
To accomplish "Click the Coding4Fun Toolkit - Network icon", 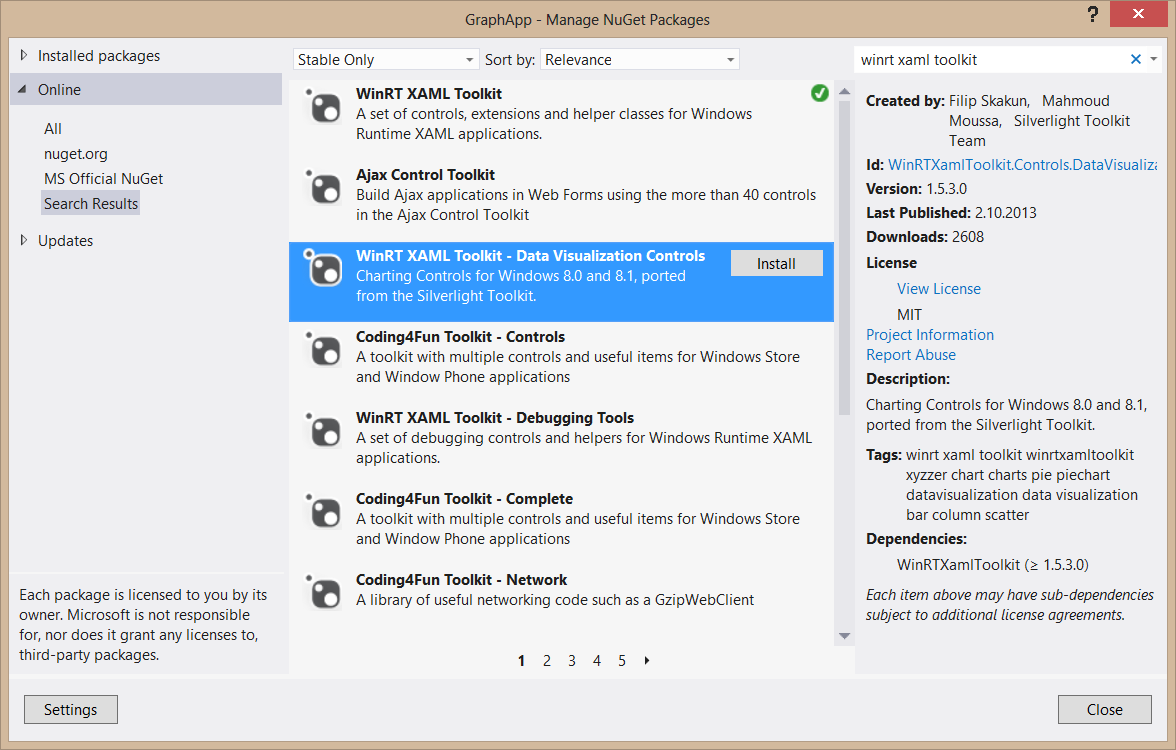I will [x=323, y=593].
